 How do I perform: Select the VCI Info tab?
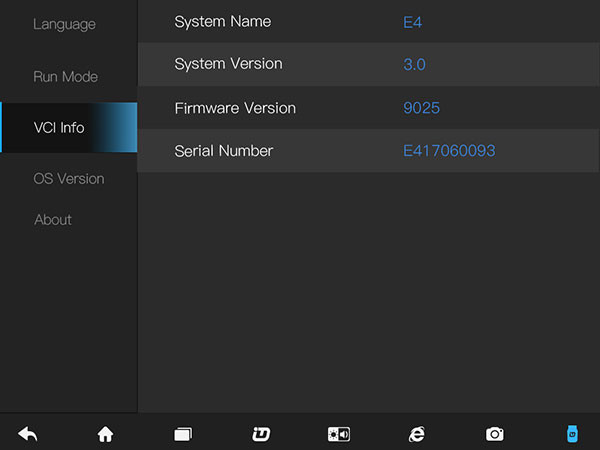69,127
